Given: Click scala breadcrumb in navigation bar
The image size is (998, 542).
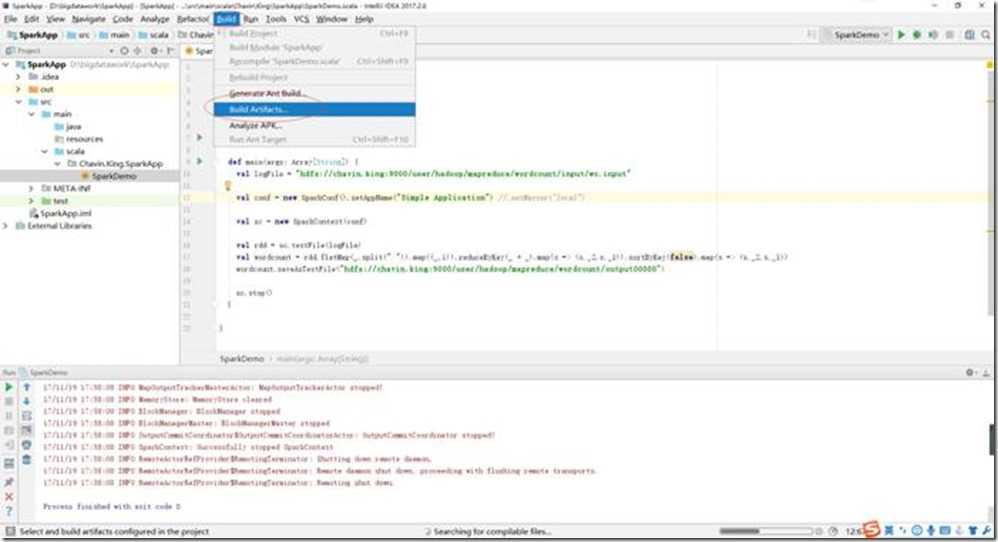Looking at the screenshot, I should [x=153, y=35].
